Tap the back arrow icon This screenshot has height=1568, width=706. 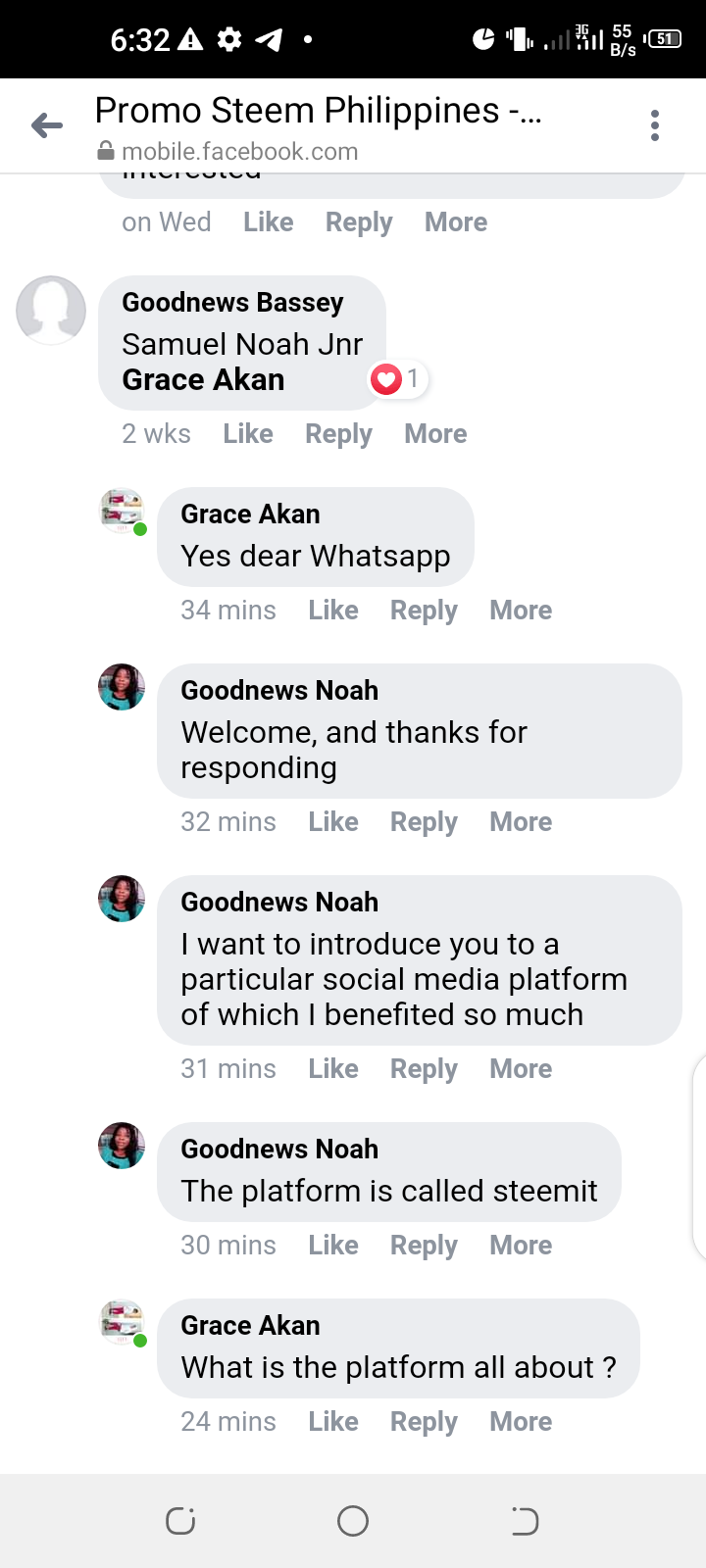point(47,125)
